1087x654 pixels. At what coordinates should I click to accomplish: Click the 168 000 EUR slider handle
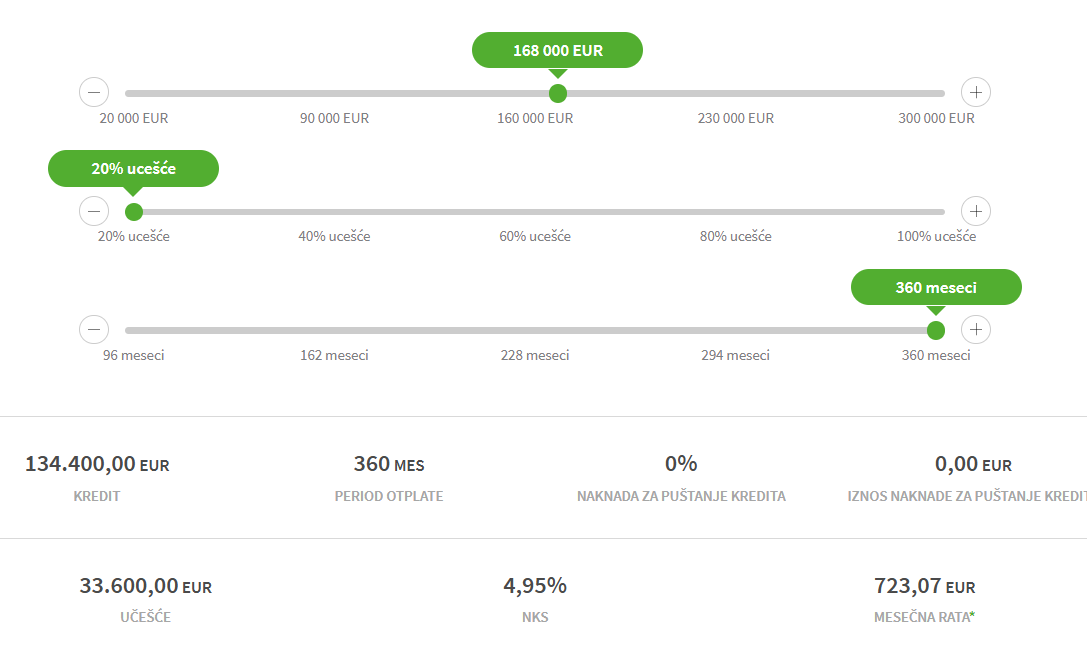558,93
